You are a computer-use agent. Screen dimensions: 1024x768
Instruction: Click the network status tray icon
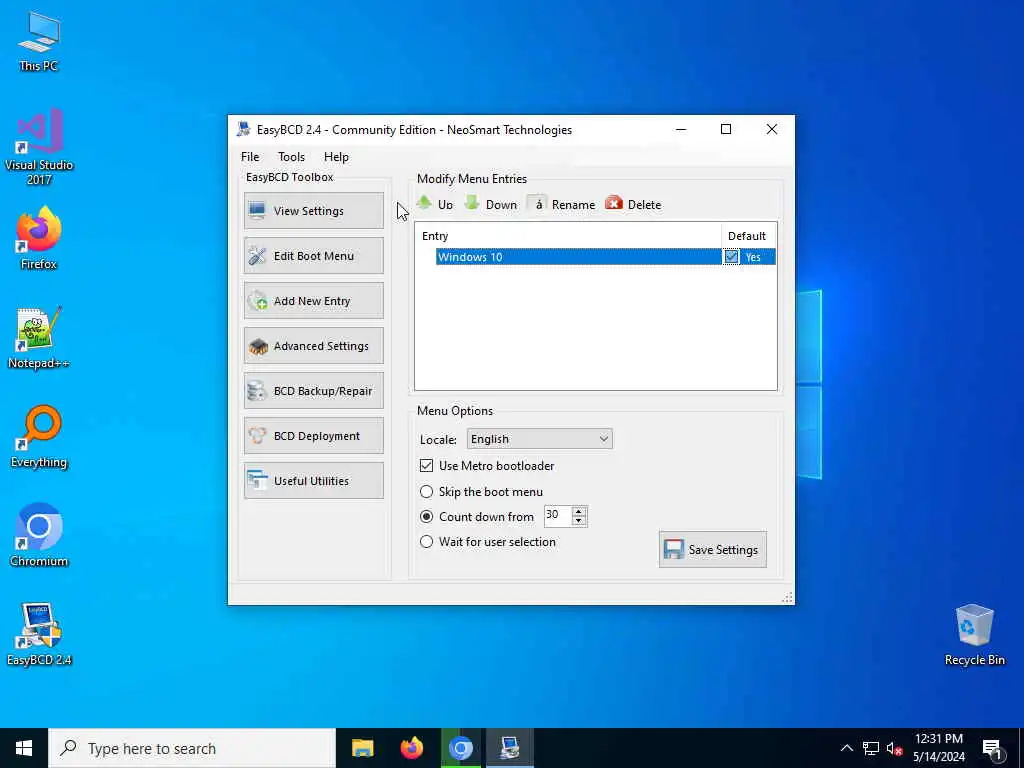(x=871, y=748)
